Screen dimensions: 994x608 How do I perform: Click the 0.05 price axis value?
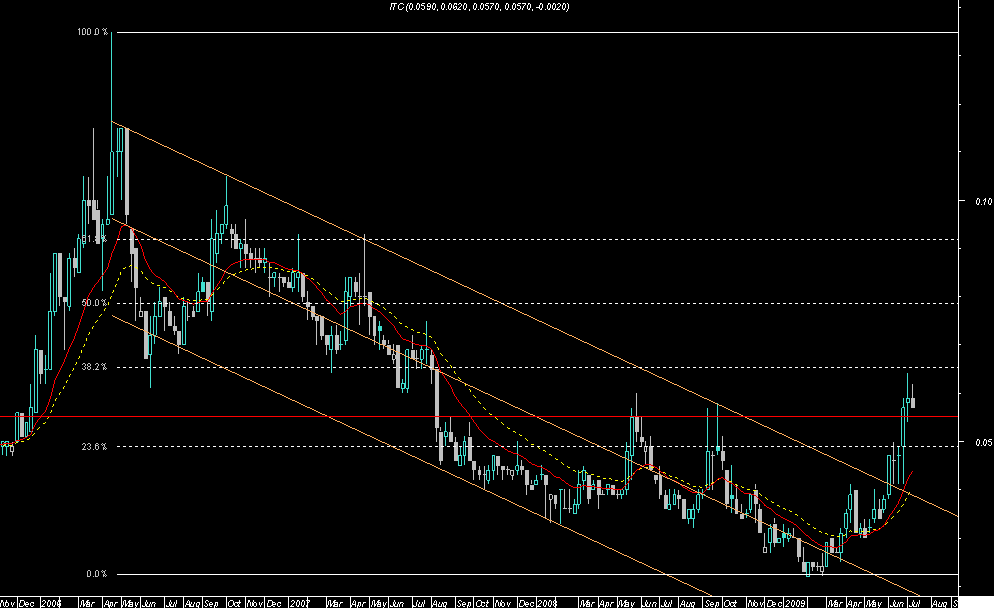pos(984,443)
